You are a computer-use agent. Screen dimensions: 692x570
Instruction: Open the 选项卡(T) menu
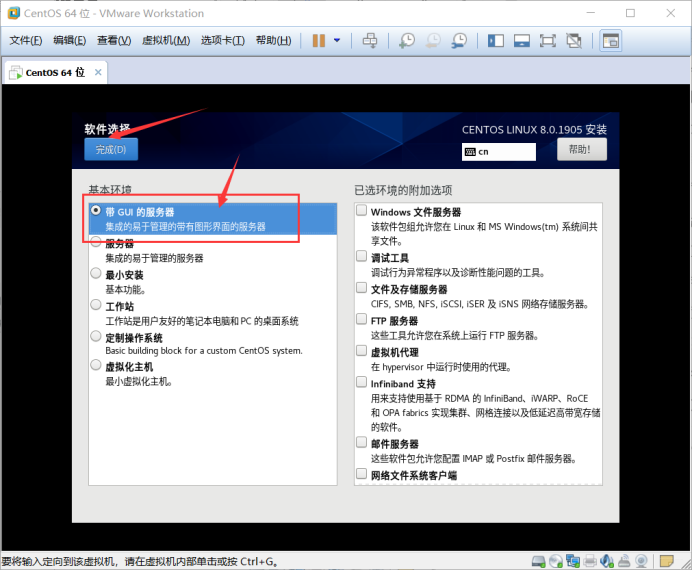point(222,41)
